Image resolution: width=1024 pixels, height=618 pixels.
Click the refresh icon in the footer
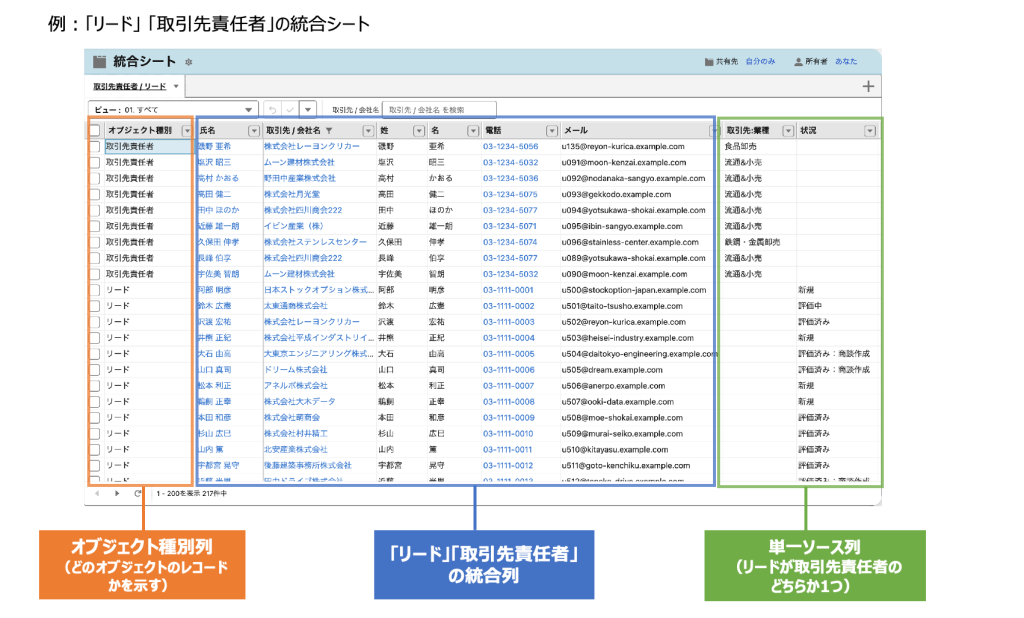pos(137,493)
